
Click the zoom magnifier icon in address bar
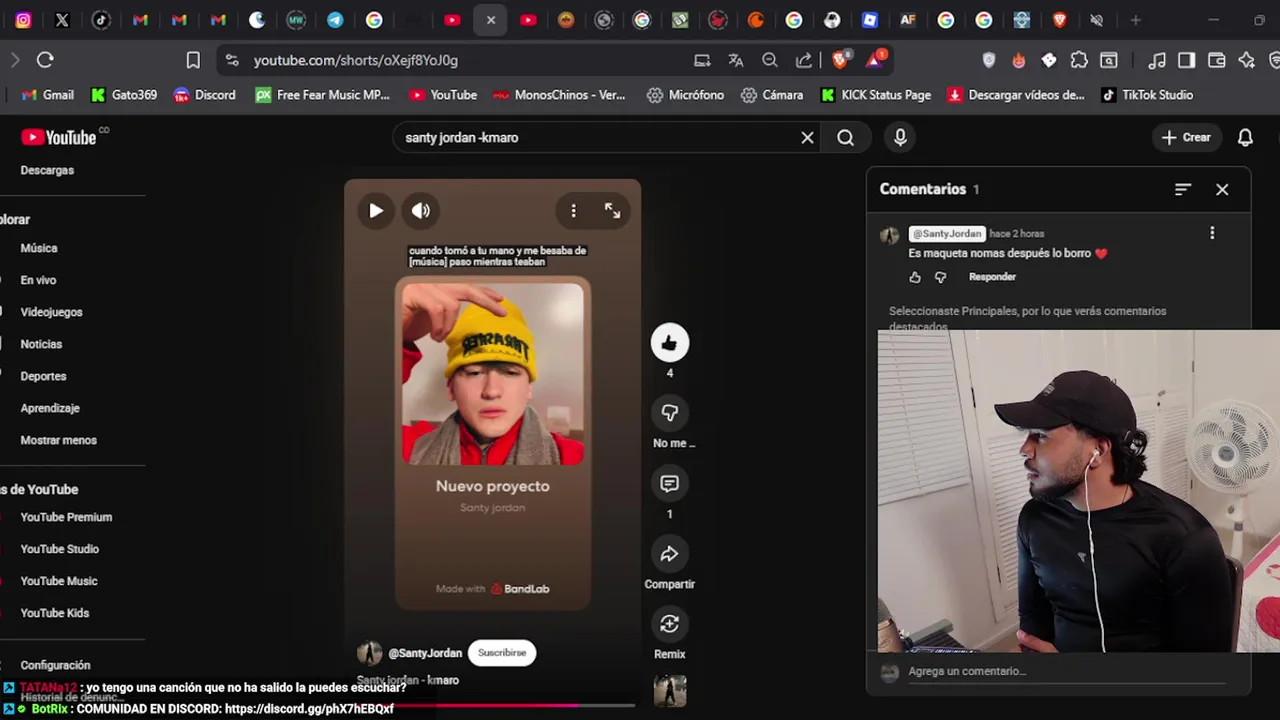(770, 60)
